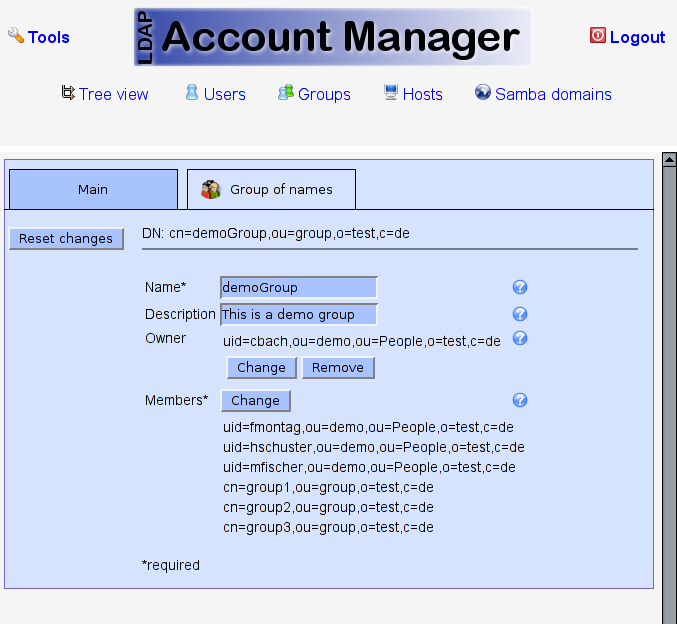
Task: Click Change button next to Members
Action: [256, 401]
